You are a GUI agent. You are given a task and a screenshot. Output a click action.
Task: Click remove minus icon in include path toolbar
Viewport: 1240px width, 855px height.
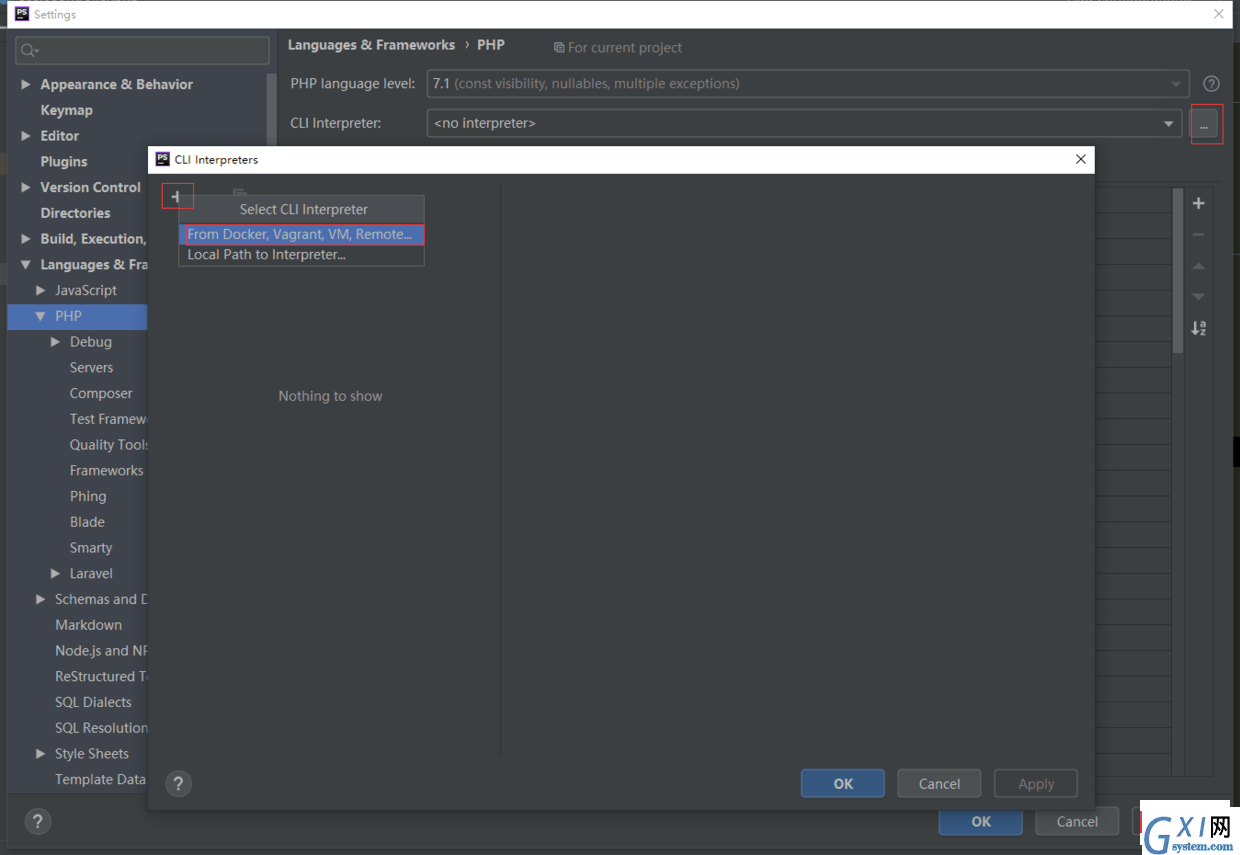pyautogui.click(x=1199, y=235)
